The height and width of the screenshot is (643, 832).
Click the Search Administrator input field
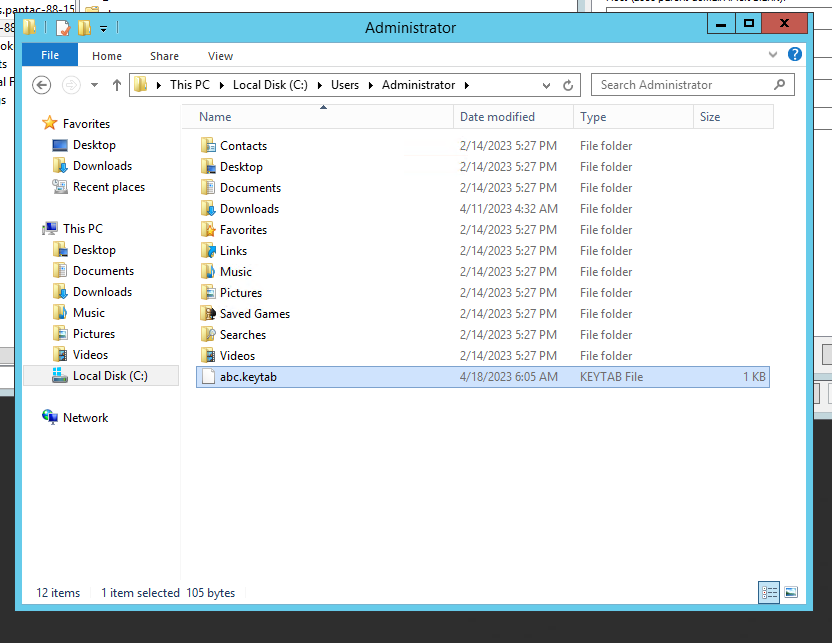tap(684, 85)
